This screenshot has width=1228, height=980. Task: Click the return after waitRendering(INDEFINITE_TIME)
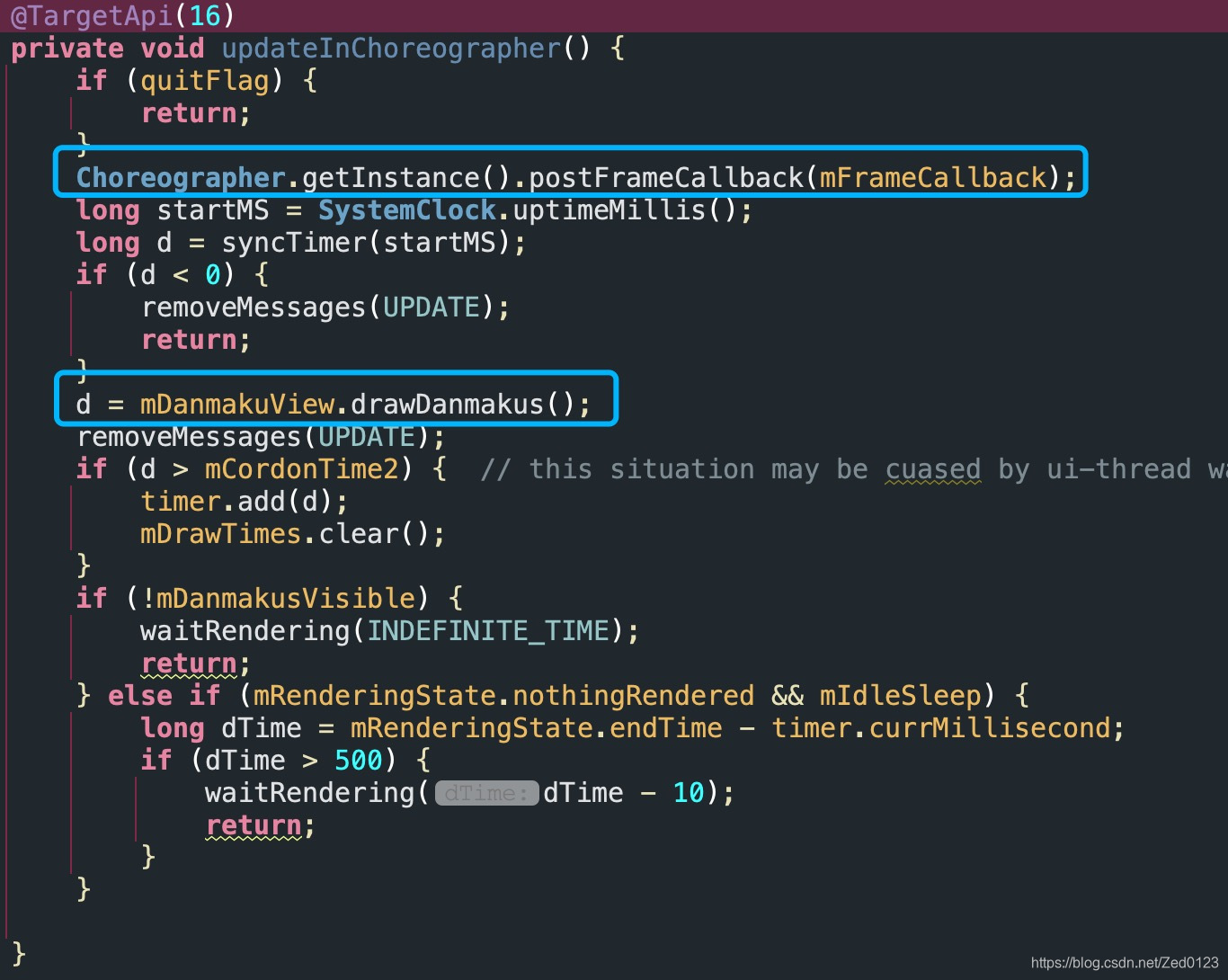(189, 664)
